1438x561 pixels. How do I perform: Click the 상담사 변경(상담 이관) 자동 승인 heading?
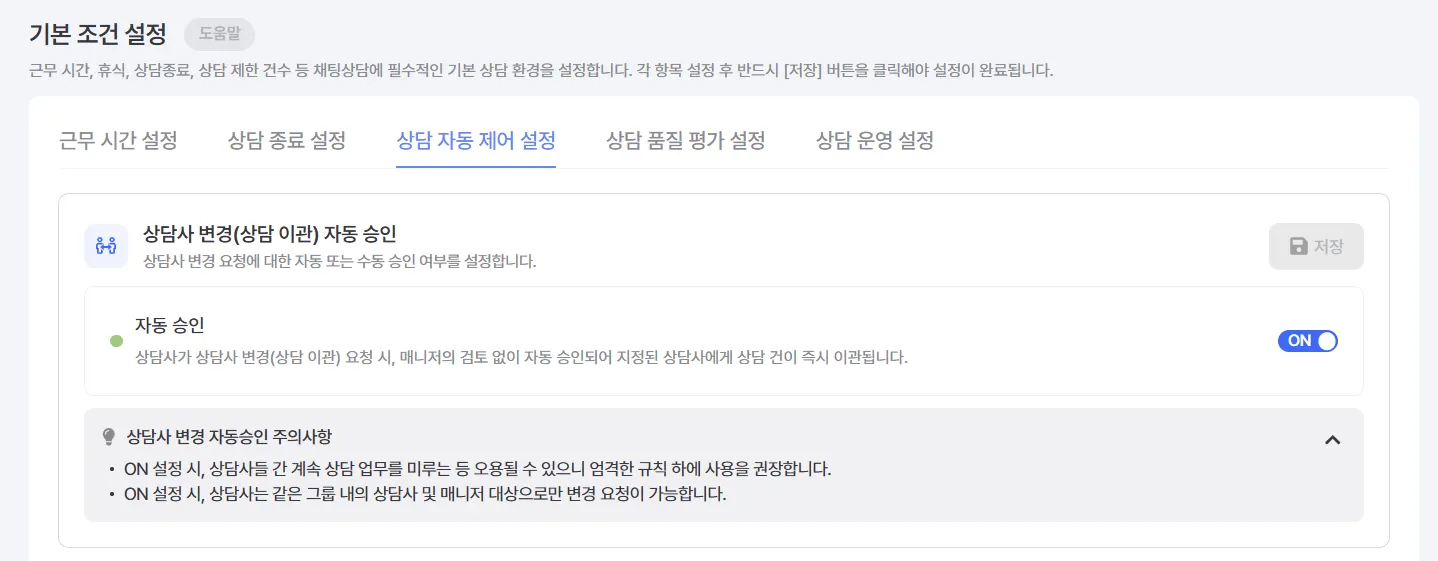coord(270,234)
